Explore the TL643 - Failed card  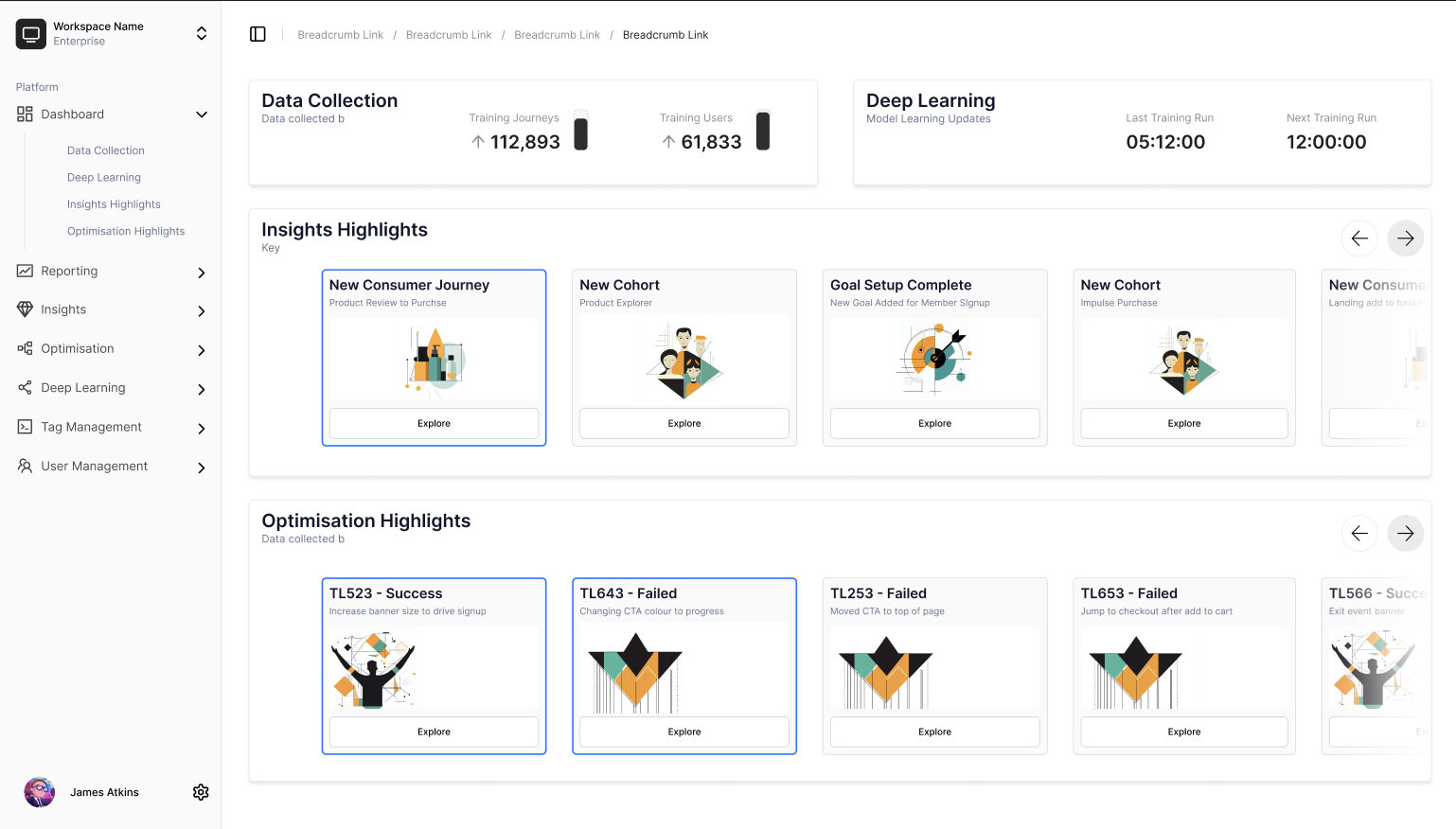684,732
